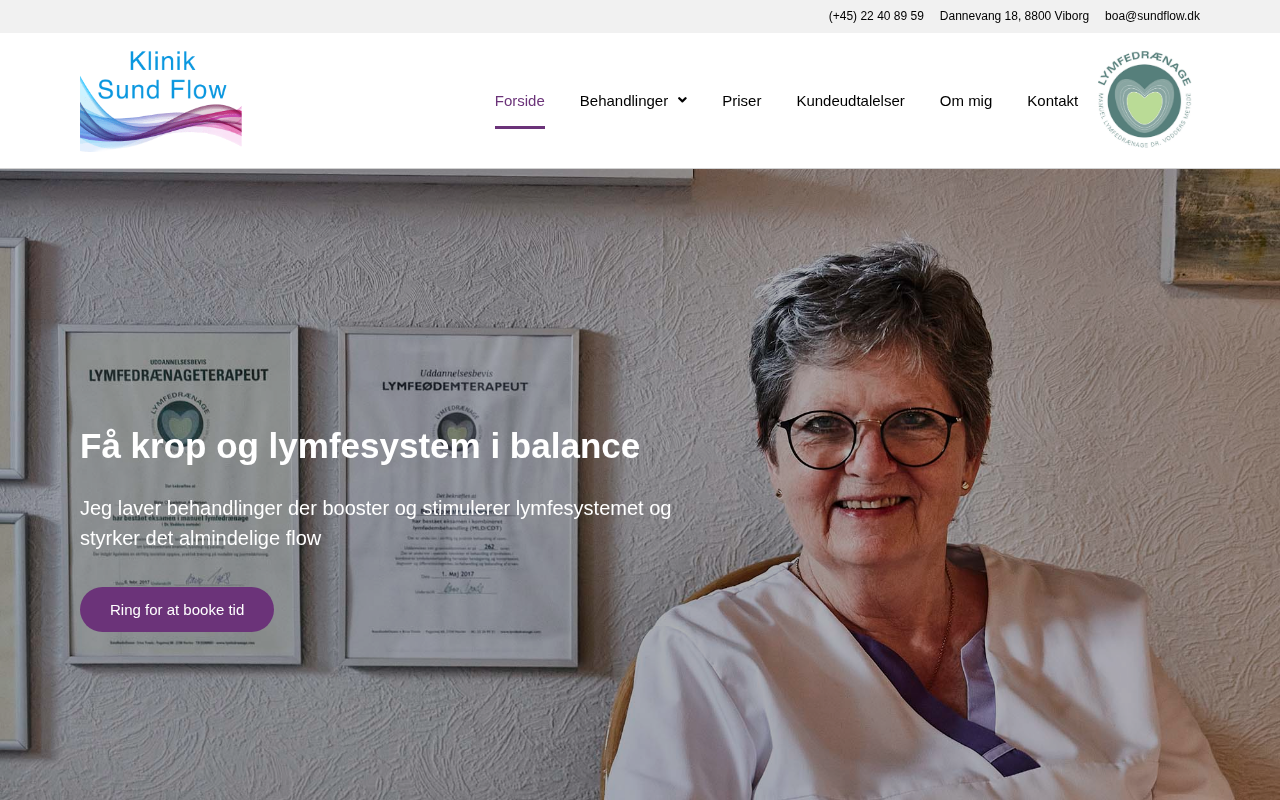Image resolution: width=1280 pixels, height=800 pixels.
Task: Open the Priser page
Action: (x=742, y=100)
